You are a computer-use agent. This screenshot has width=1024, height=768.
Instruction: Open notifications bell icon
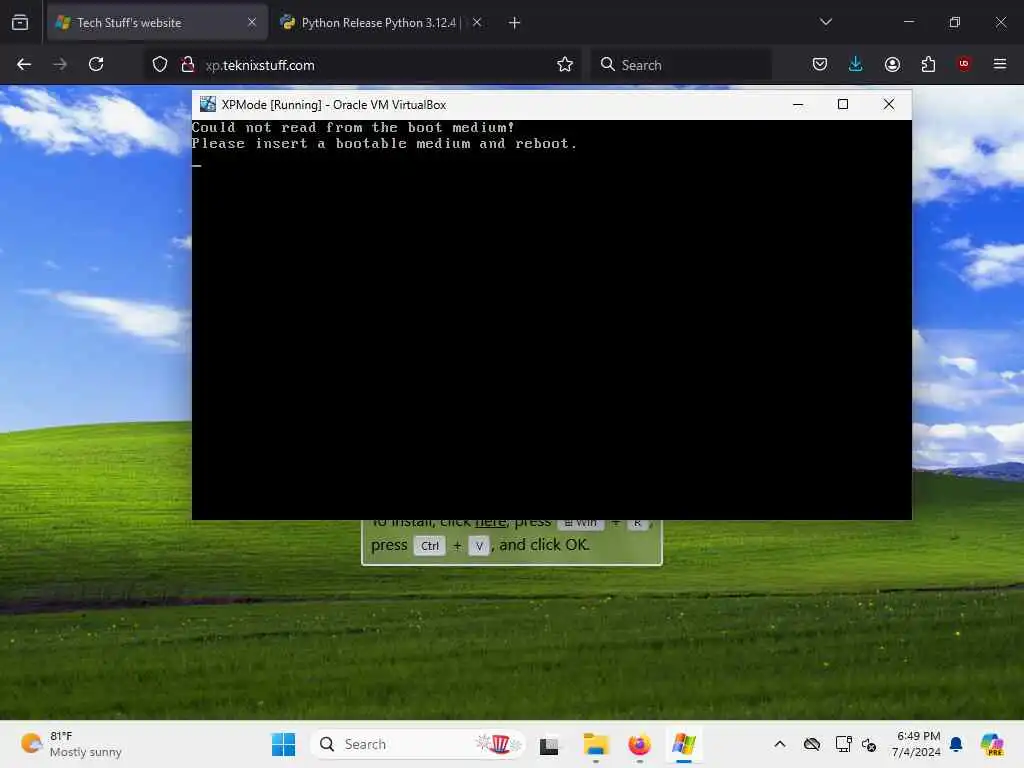click(x=956, y=744)
